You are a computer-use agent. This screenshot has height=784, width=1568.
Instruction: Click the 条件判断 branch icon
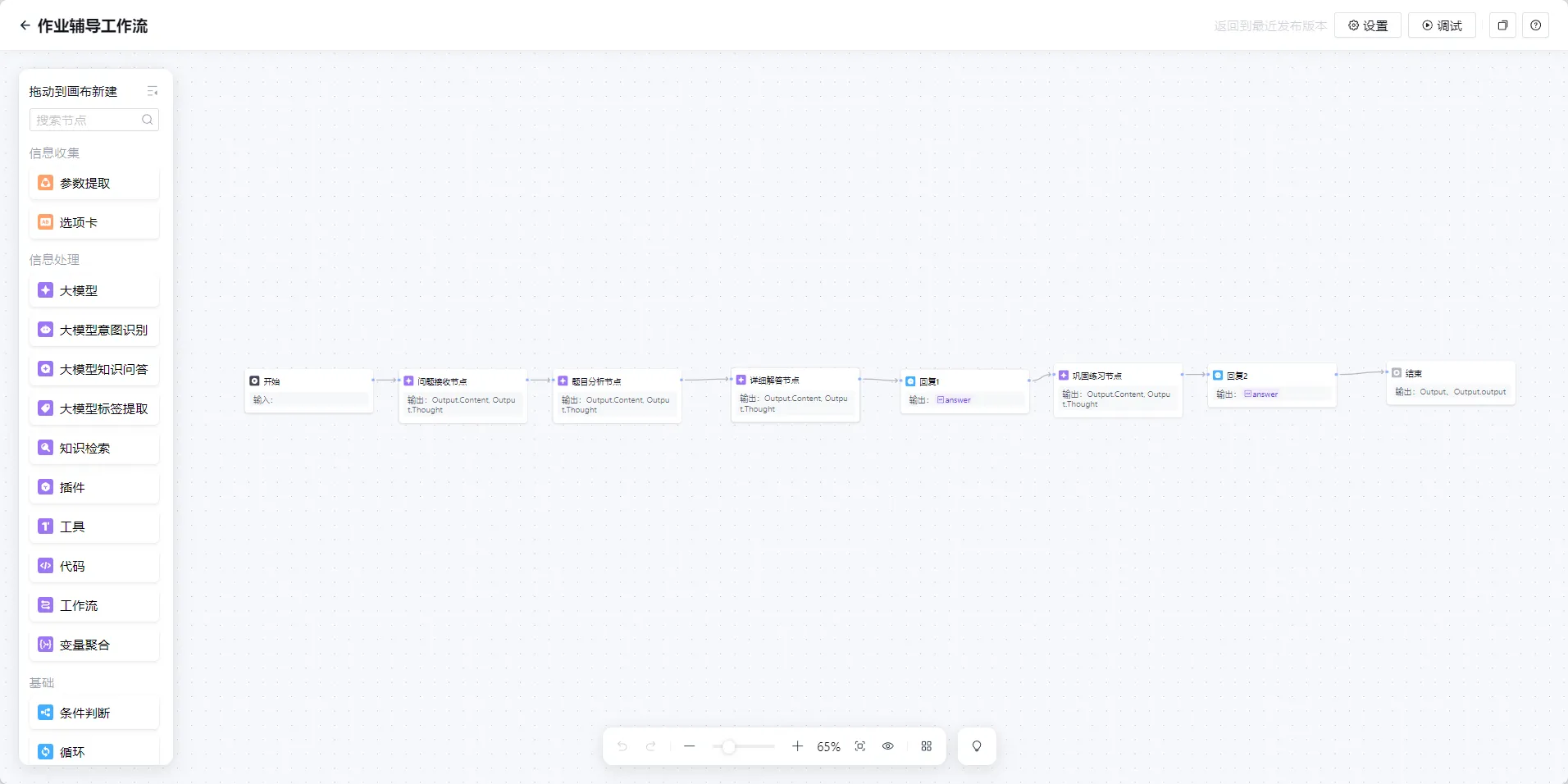(x=46, y=713)
